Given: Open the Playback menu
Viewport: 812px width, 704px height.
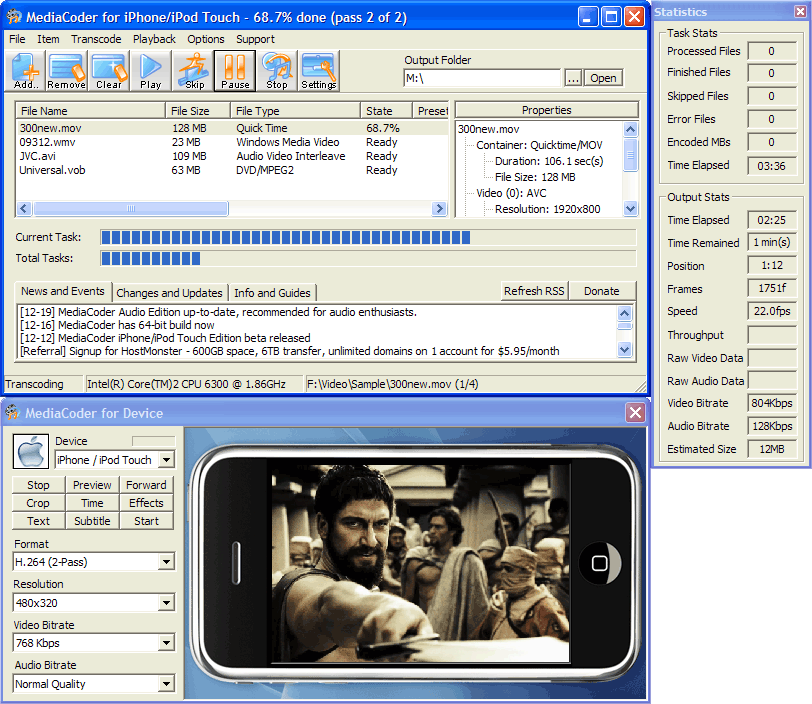Looking at the screenshot, I should click(x=154, y=39).
